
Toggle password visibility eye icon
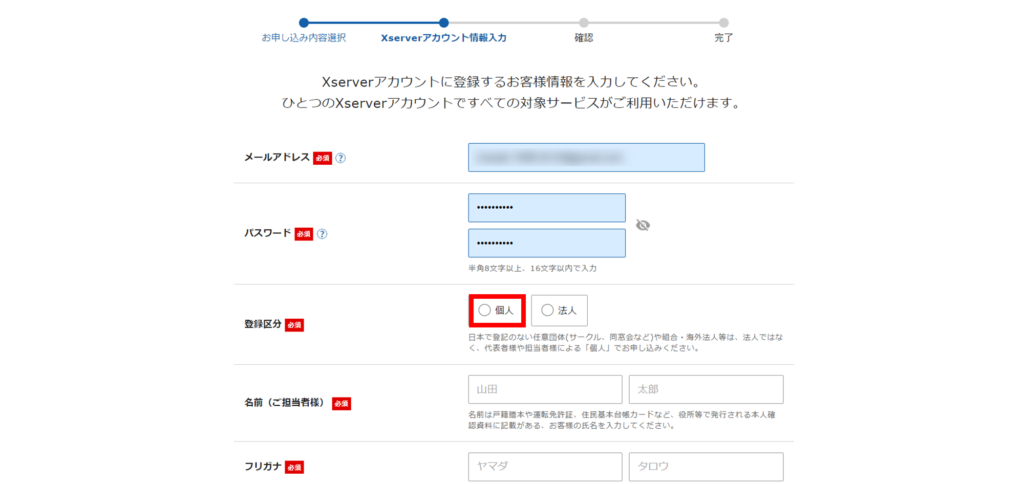tap(643, 225)
